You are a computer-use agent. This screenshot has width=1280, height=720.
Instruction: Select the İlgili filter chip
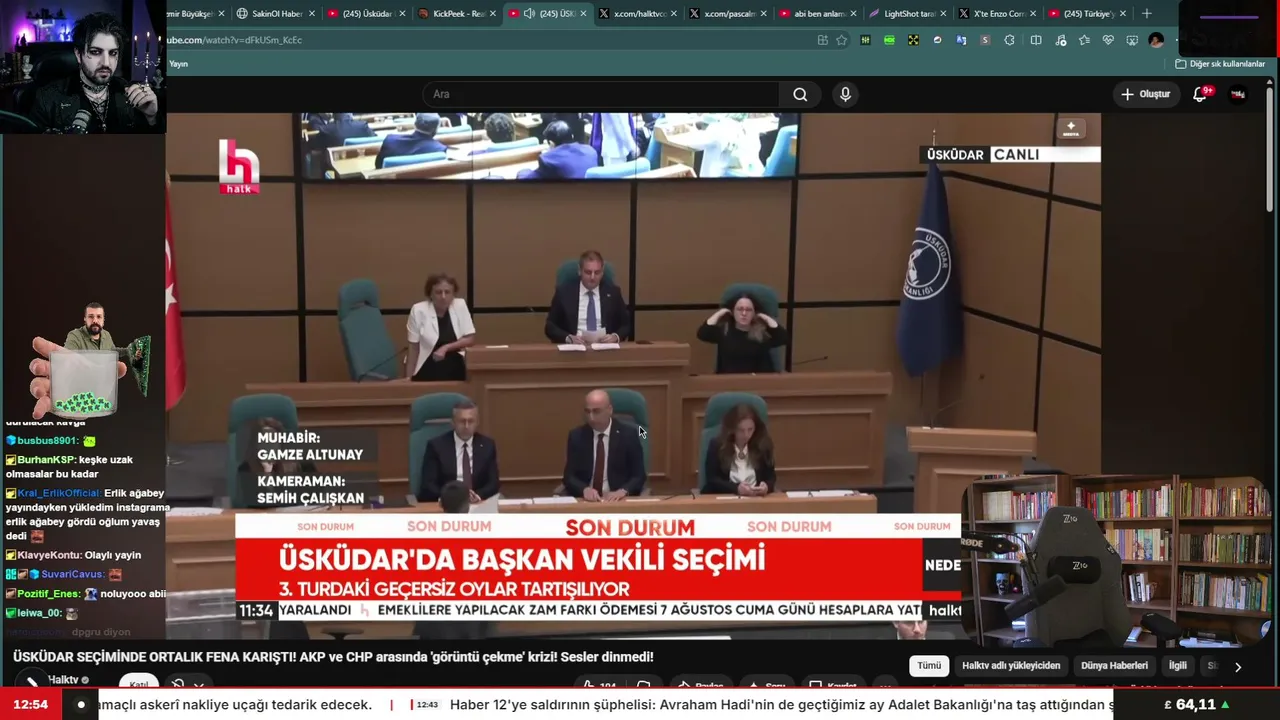[1178, 666]
